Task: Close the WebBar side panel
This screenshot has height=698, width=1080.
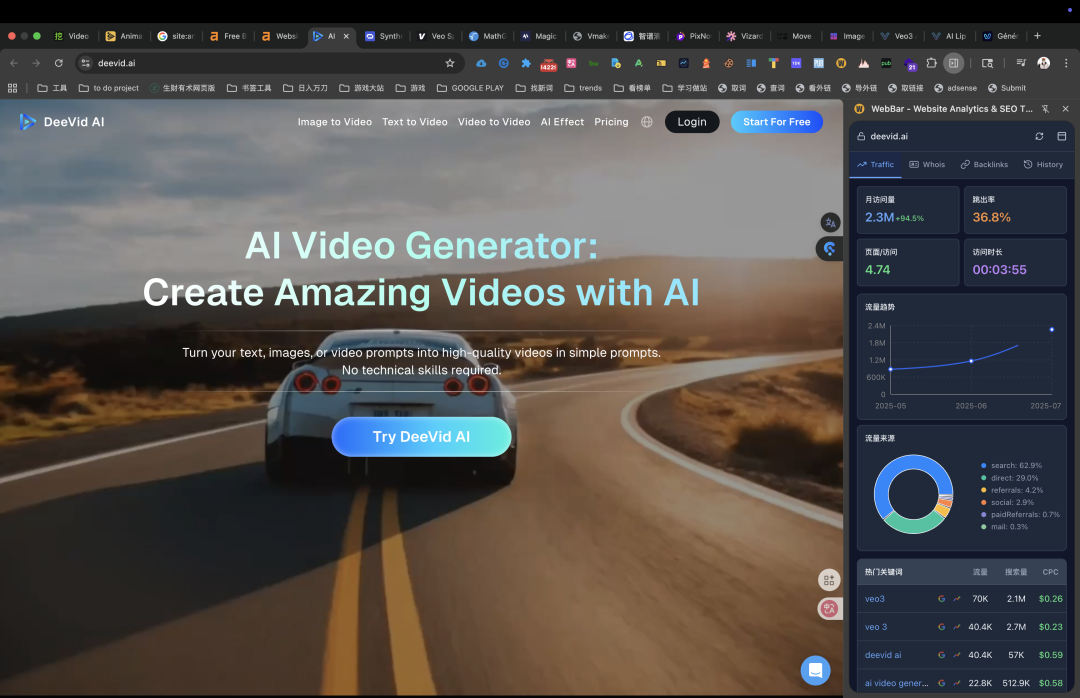Action: 1066,109
